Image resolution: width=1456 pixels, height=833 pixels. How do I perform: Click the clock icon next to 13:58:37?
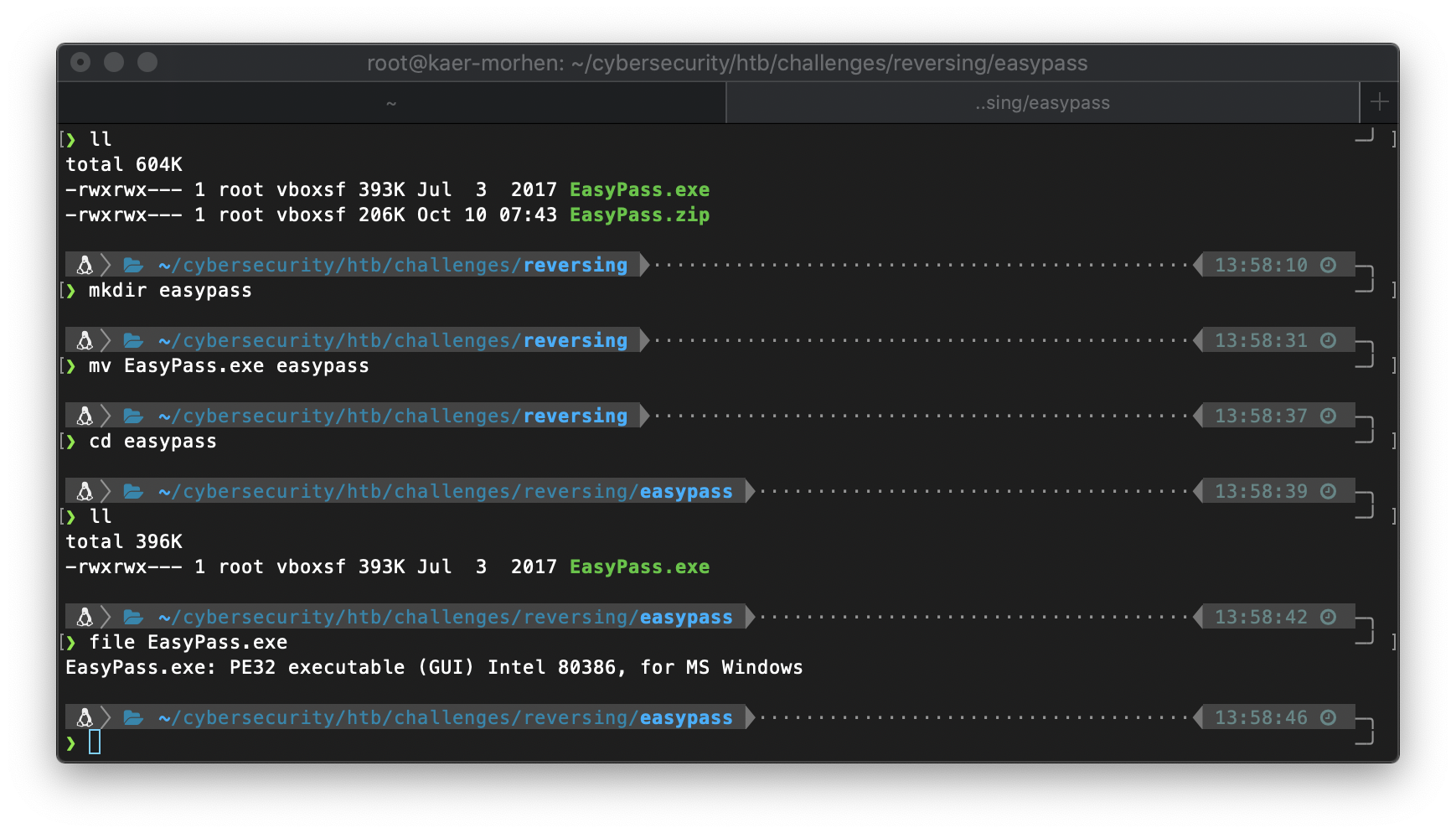point(1328,416)
